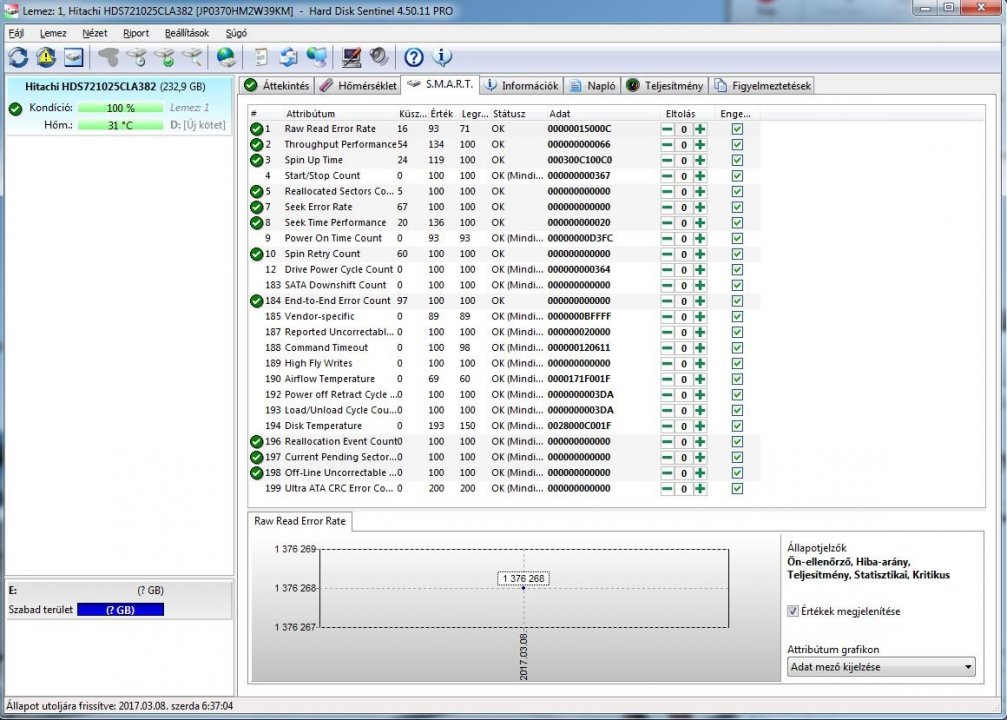Toggle the enable checkbox for SATA Downshift Count

point(737,285)
